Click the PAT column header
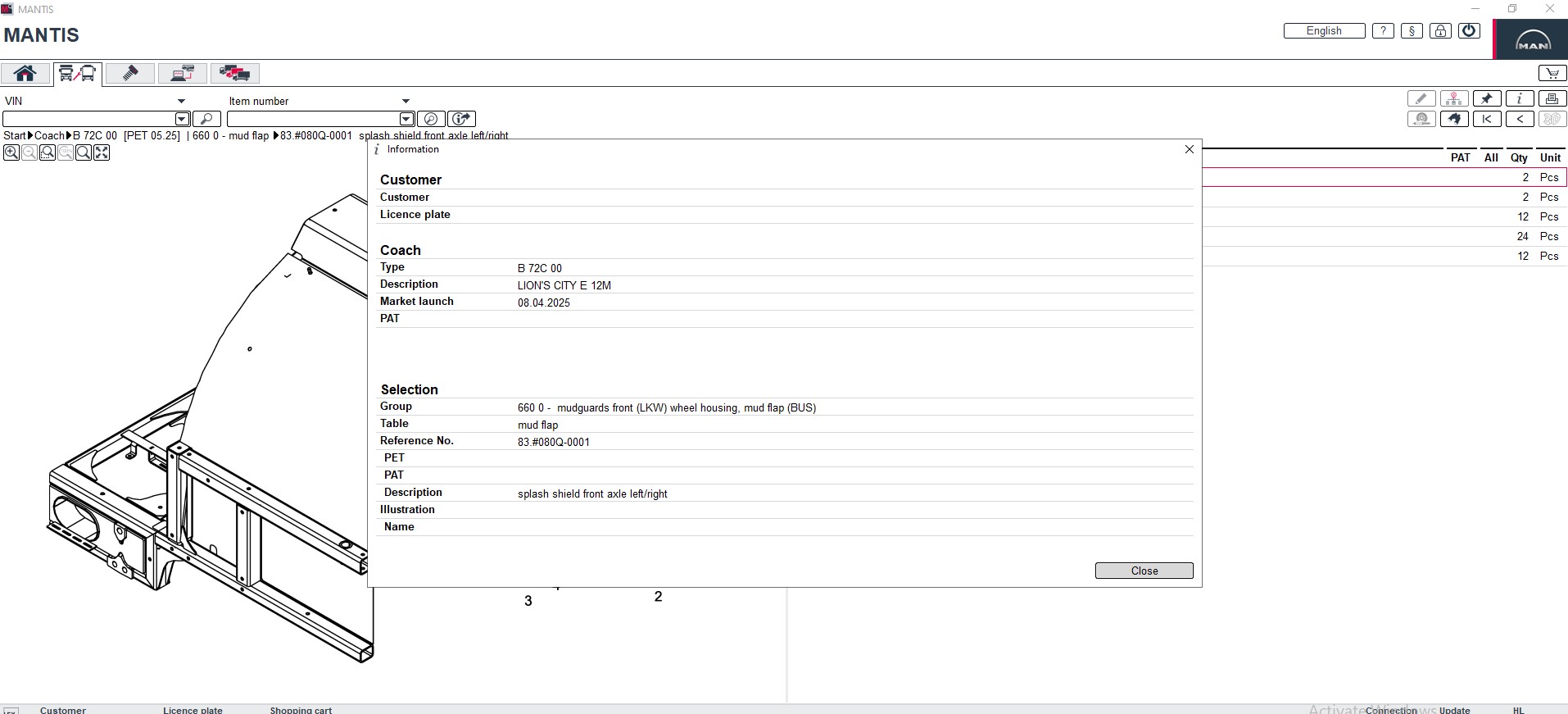This screenshot has width=1568, height=714. [x=1461, y=157]
